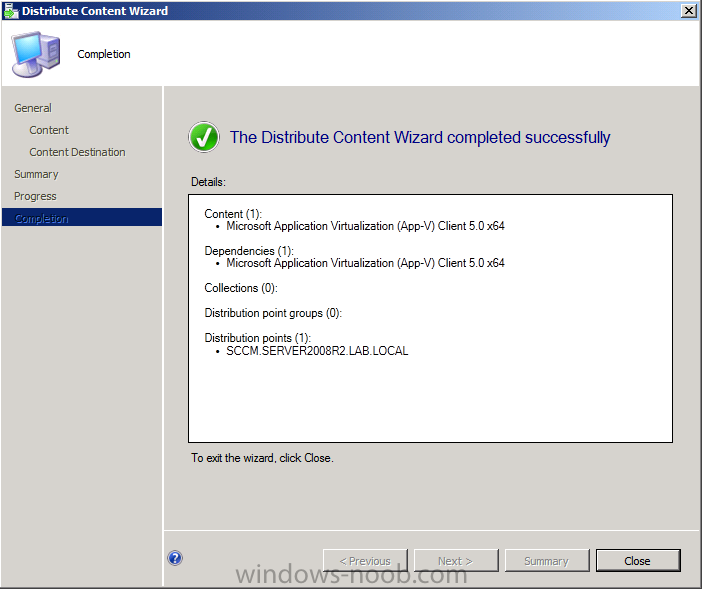Click 'To exit the wizard, click Close' text
This screenshot has height=589, width=702.
[x=262, y=458]
